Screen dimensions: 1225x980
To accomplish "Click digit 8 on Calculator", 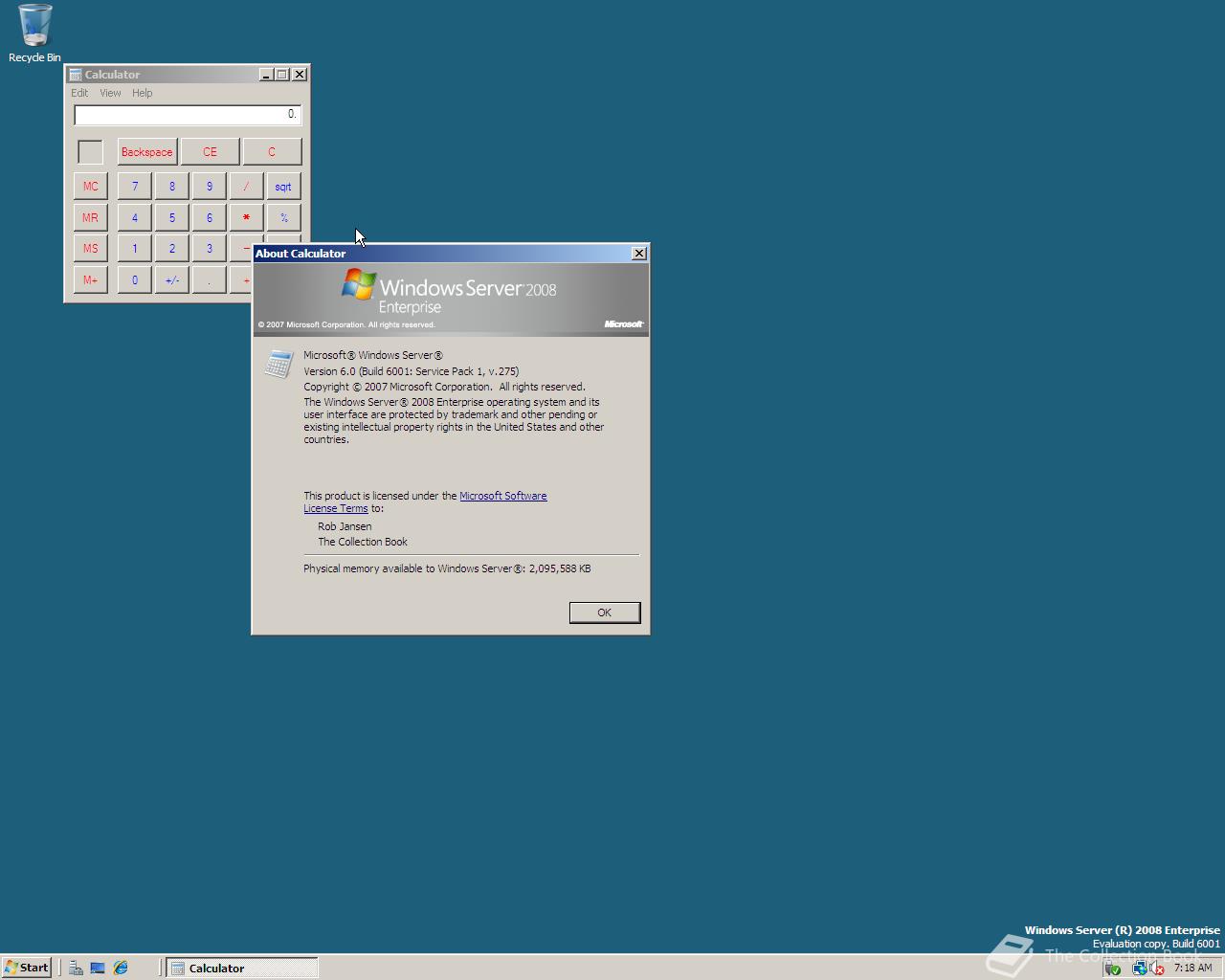I will tap(172, 186).
